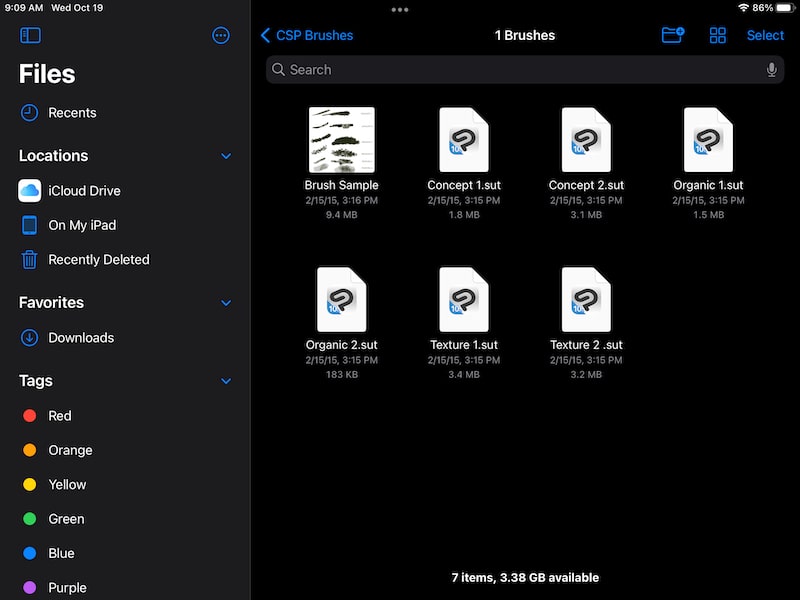Viewport: 800px width, 600px height.
Task: Click the Orange tag color dot
Action: tap(30, 450)
